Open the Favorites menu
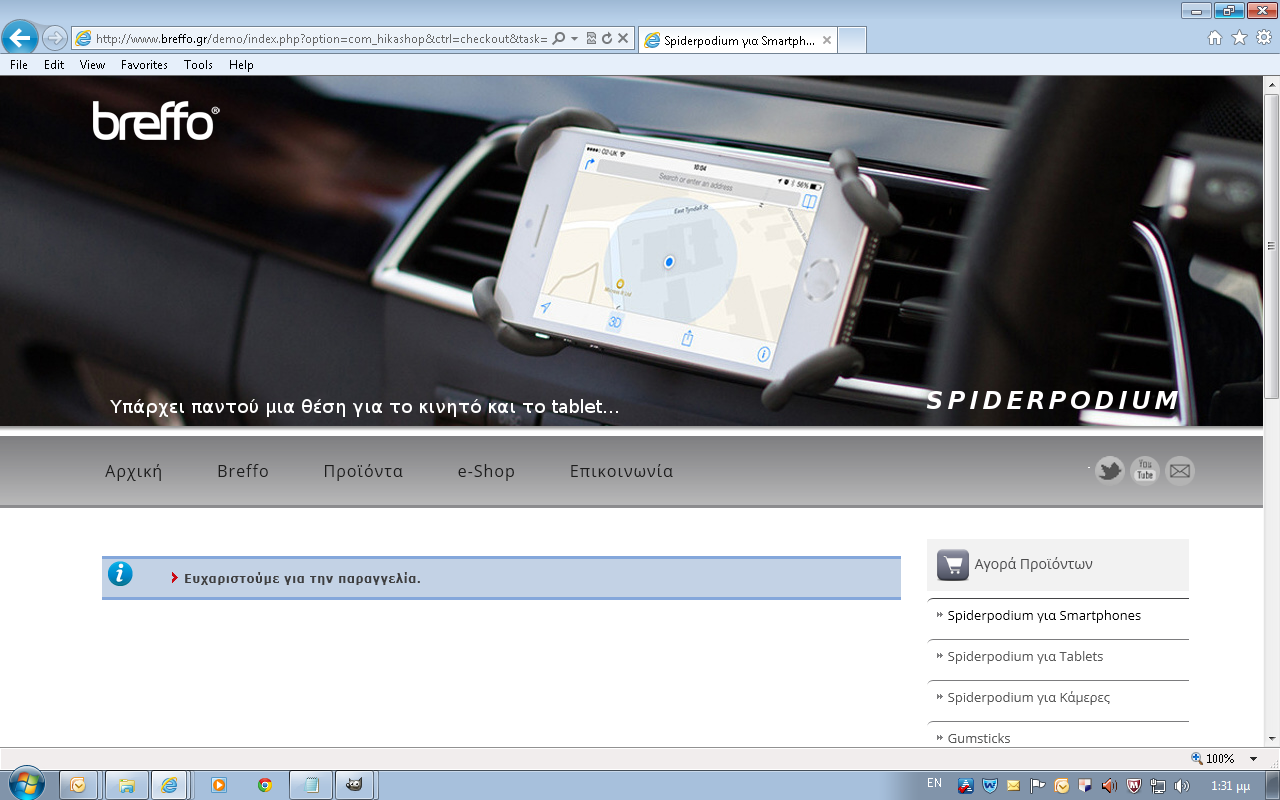Screen dimensions: 1280x800 (x=144, y=65)
